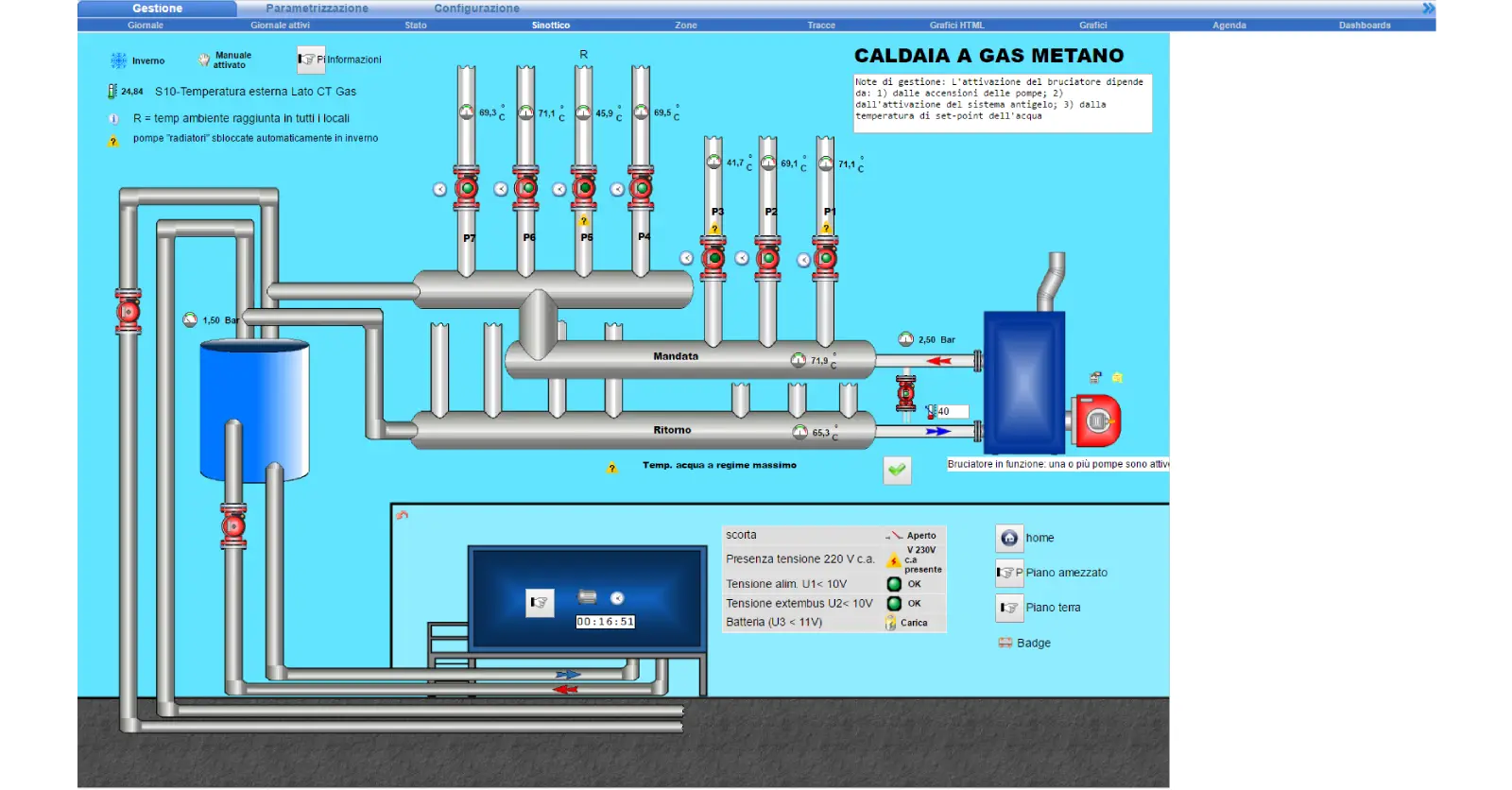This screenshot has height=790, width=1512.
Task: Click the P4 pump timer clock icon
Action: (x=617, y=189)
